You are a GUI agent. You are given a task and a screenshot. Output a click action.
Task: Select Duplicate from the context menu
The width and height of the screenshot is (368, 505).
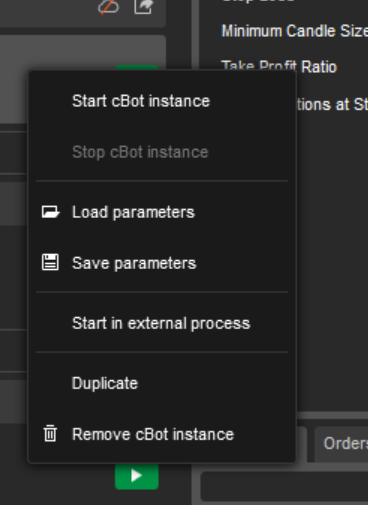(105, 383)
